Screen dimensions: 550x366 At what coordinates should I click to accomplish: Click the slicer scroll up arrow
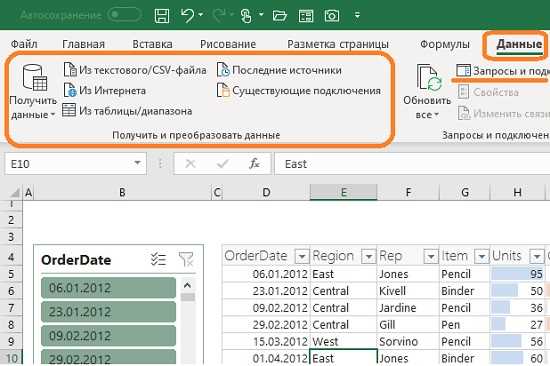(187, 285)
